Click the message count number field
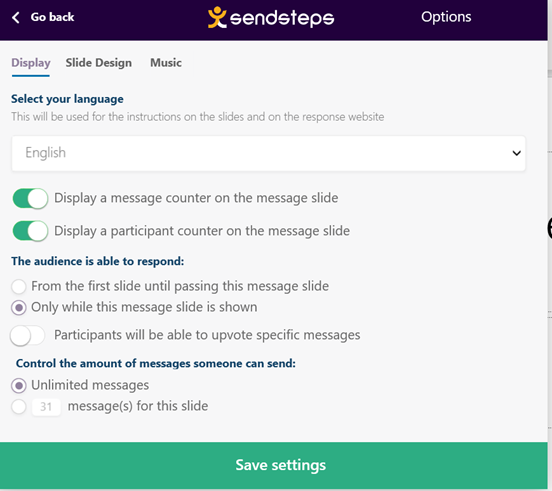552x491 pixels. 46,407
